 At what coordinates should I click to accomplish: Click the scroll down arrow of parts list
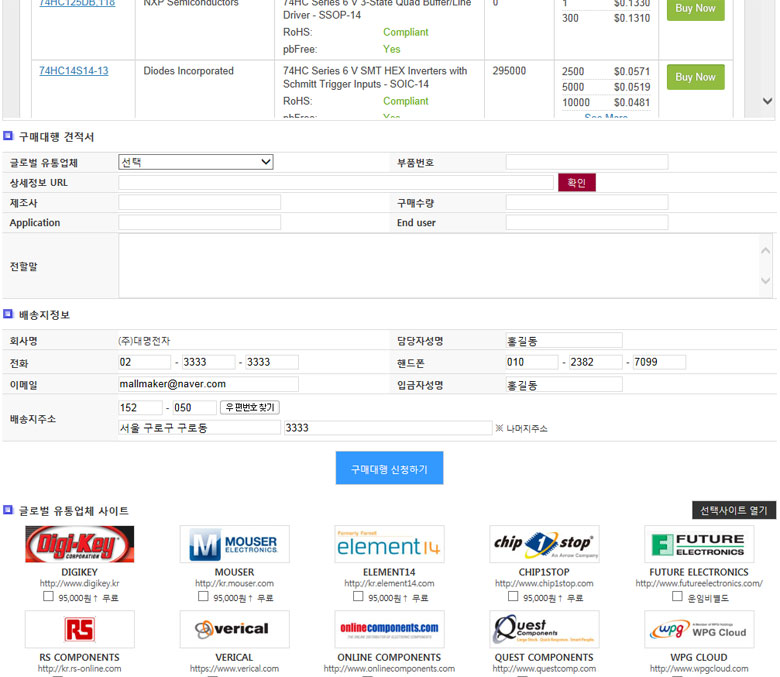[x=768, y=101]
